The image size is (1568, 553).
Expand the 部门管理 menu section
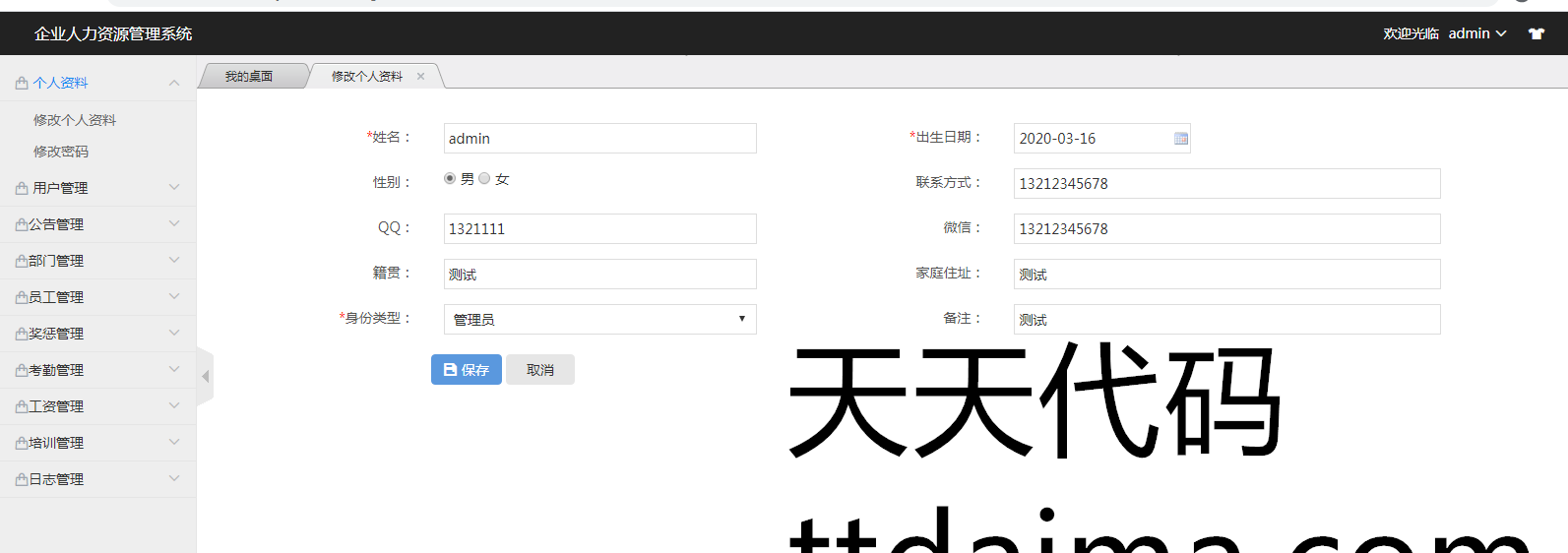pos(98,261)
